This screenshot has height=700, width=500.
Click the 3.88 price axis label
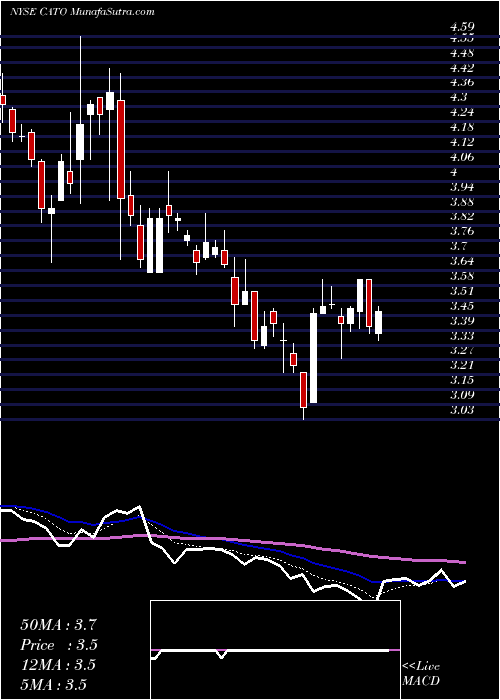pyautogui.click(x=462, y=201)
